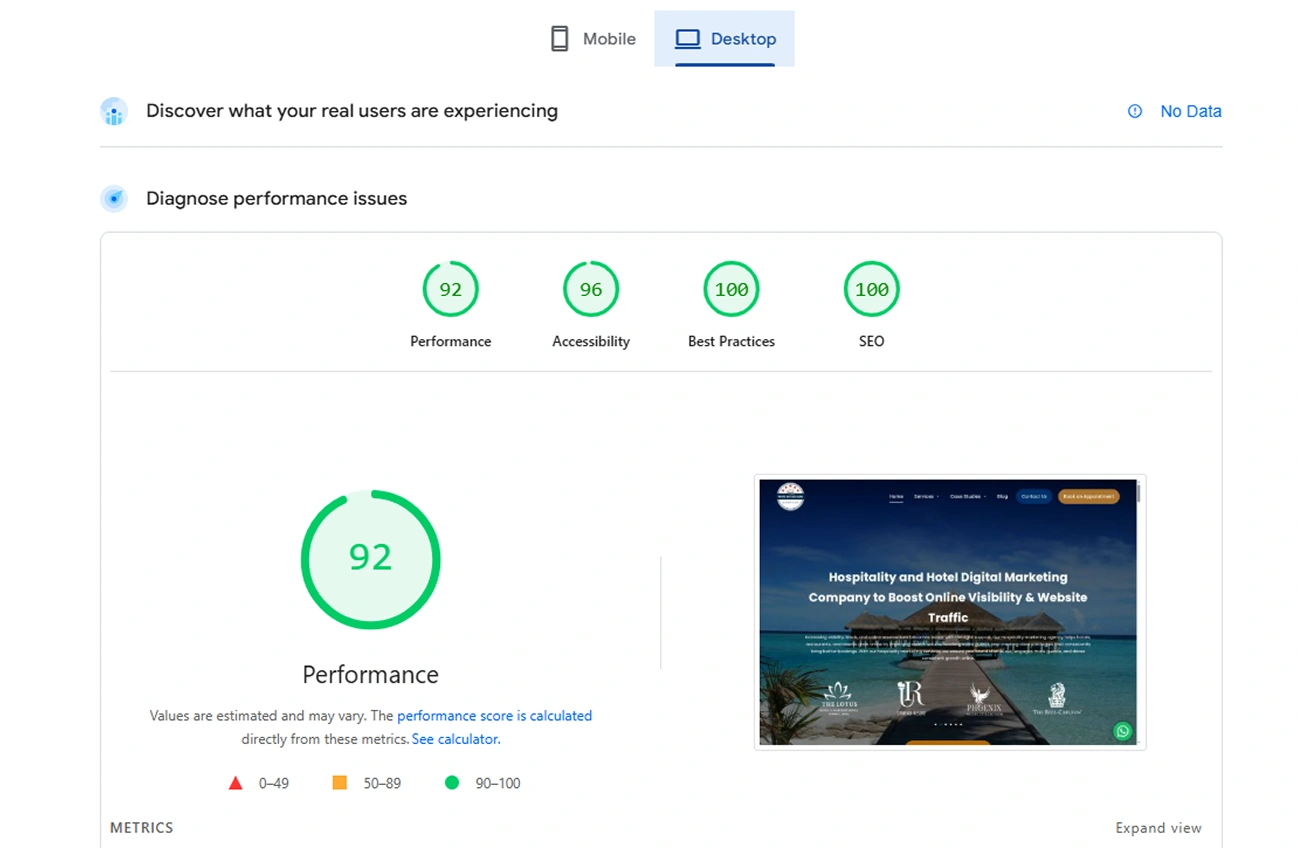Click the green circle 90–100 legend marker
This screenshot has width=1297, height=848.
[452, 783]
